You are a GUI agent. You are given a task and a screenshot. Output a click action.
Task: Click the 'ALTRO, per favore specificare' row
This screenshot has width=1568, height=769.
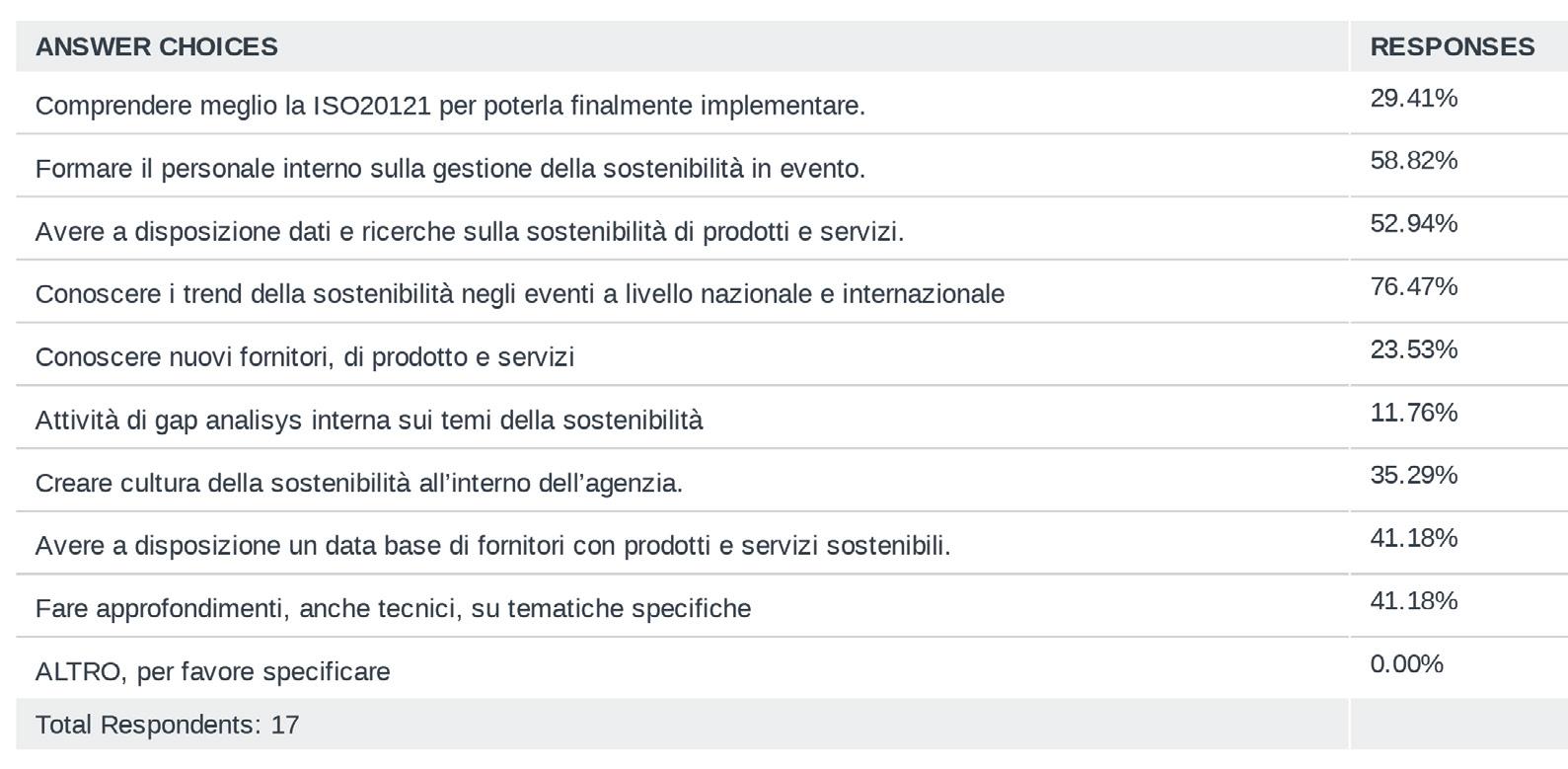point(213,672)
